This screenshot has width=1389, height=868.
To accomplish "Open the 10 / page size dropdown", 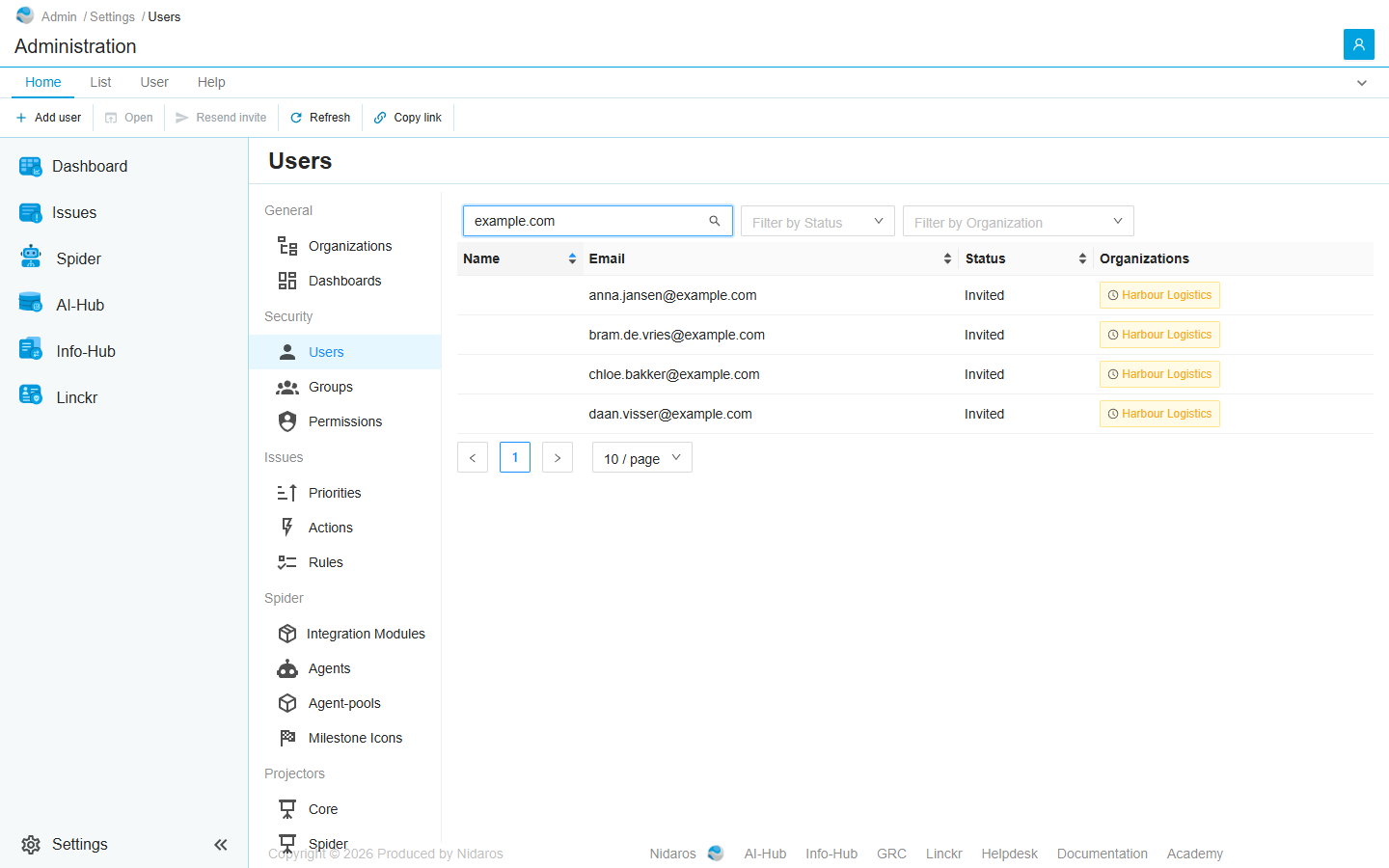I will pyautogui.click(x=642, y=457).
